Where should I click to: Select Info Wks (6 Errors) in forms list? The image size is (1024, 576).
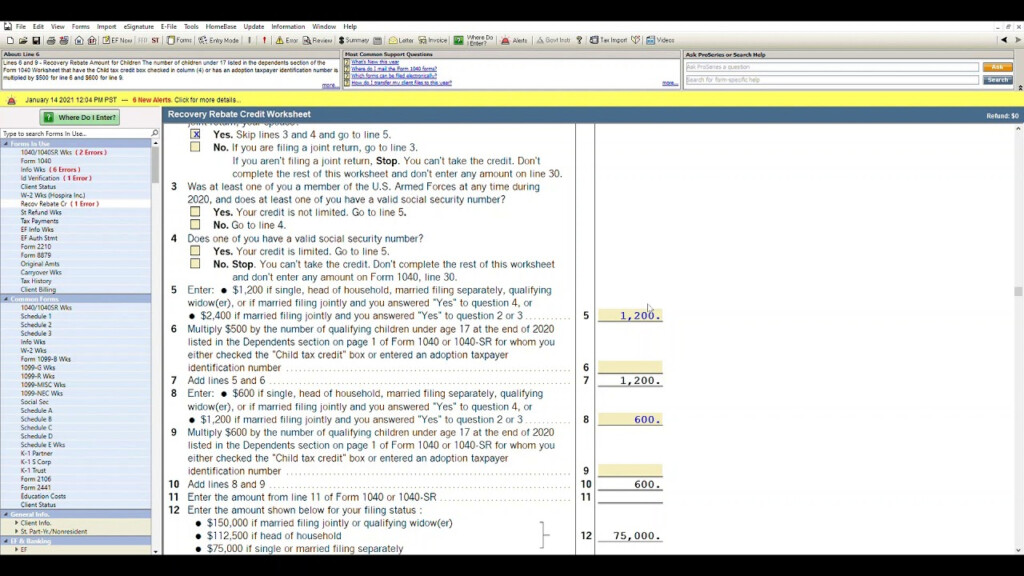50,169
